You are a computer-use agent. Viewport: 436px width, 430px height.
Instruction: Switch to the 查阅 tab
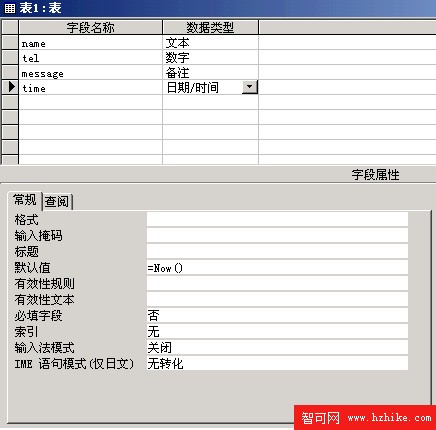pyautogui.click(x=57, y=202)
